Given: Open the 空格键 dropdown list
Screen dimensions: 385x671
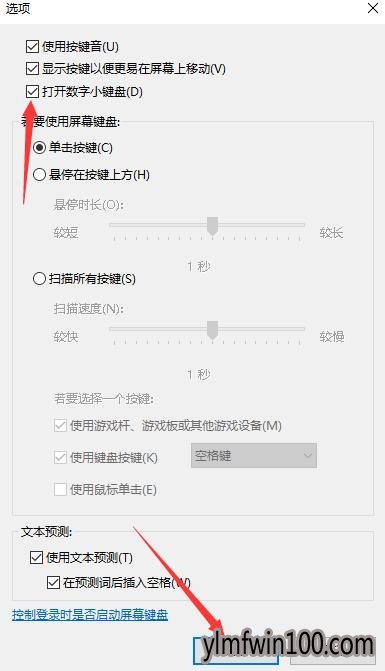Looking at the screenshot, I should point(254,456).
